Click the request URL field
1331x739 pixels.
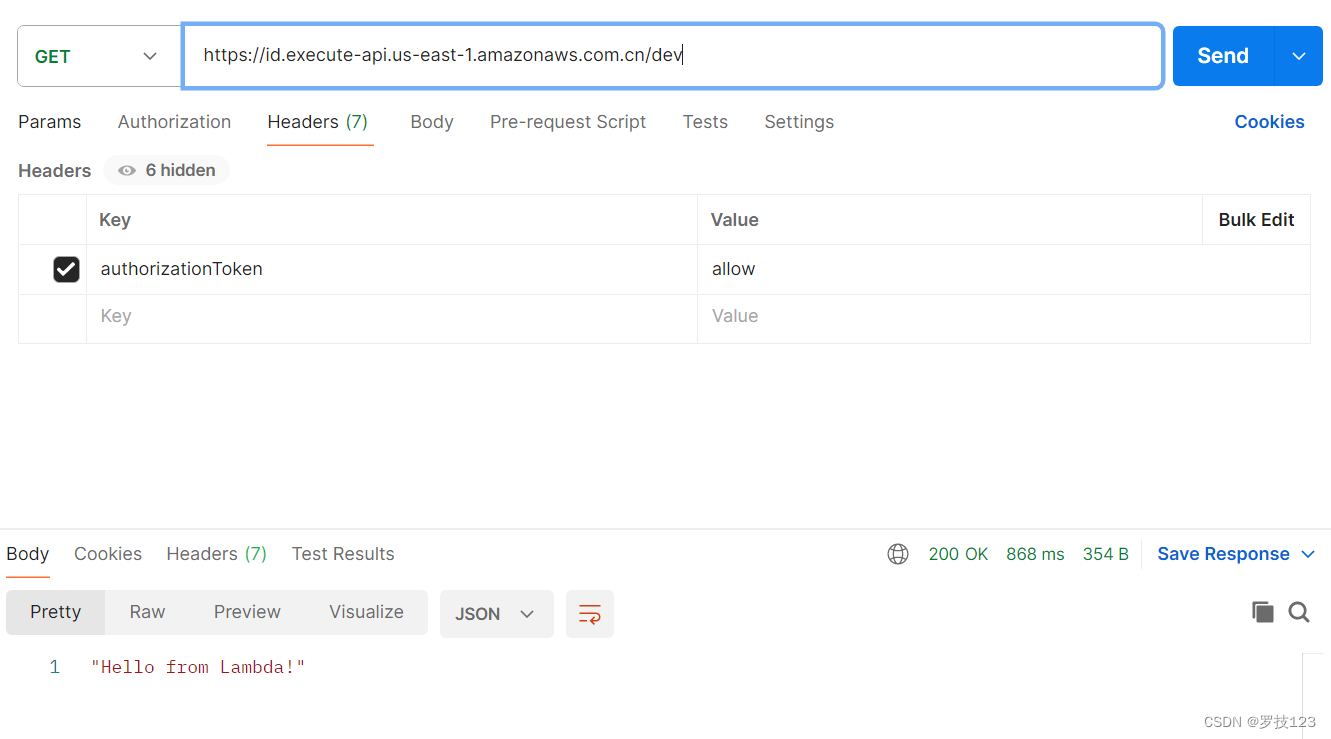pyautogui.click(x=672, y=56)
